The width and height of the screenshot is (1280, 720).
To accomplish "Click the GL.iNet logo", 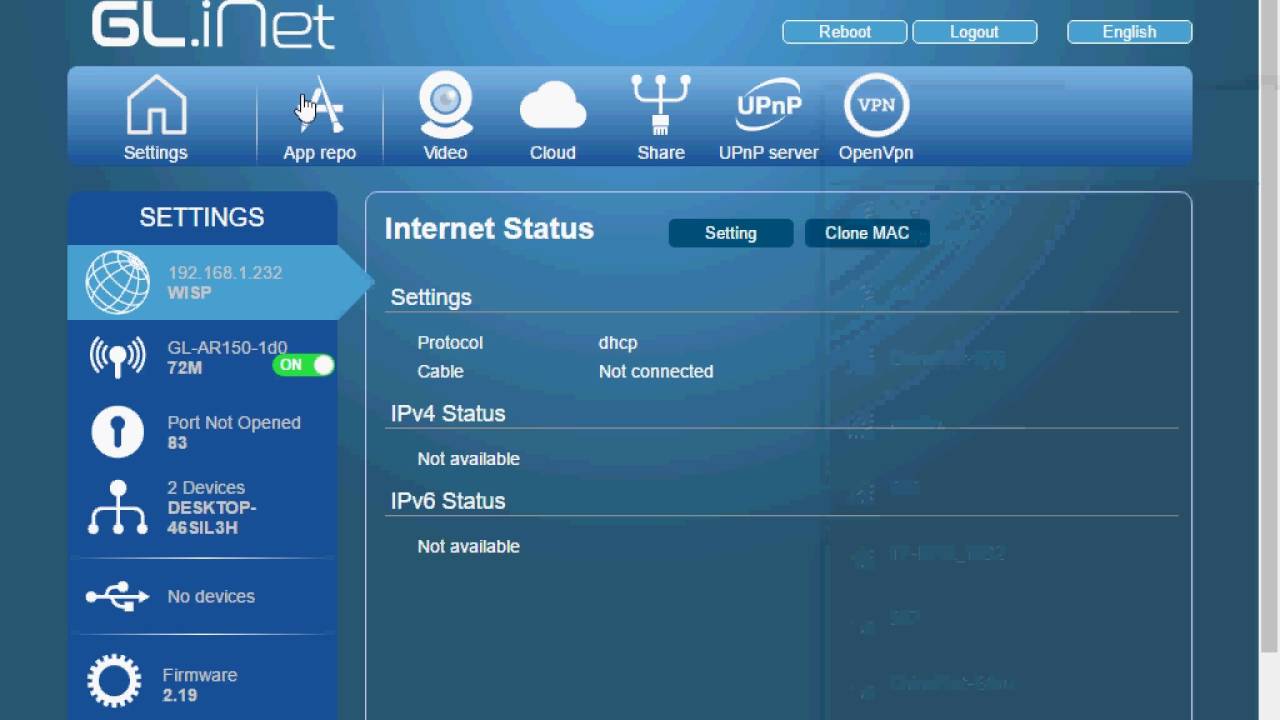I will 213,25.
